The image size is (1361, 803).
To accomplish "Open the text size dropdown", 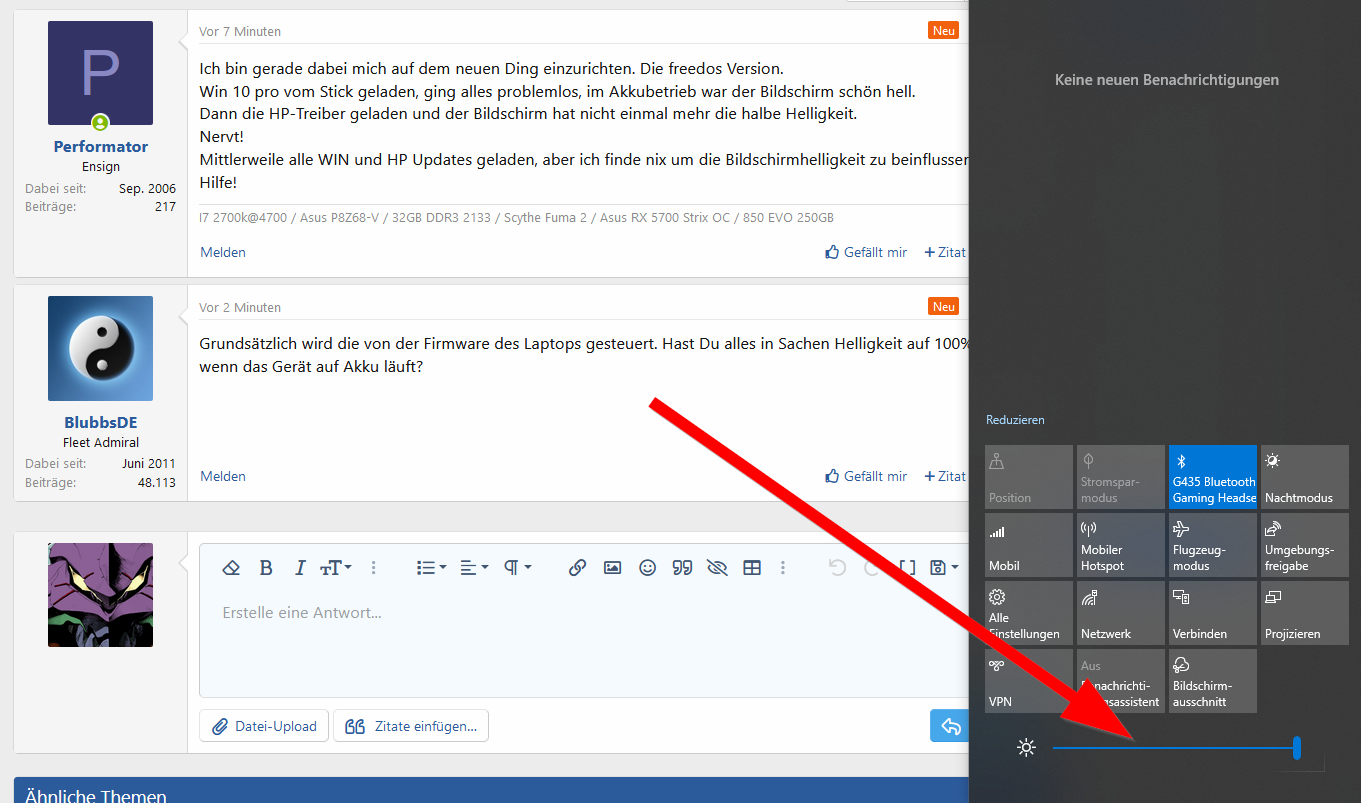I will point(336,567).
